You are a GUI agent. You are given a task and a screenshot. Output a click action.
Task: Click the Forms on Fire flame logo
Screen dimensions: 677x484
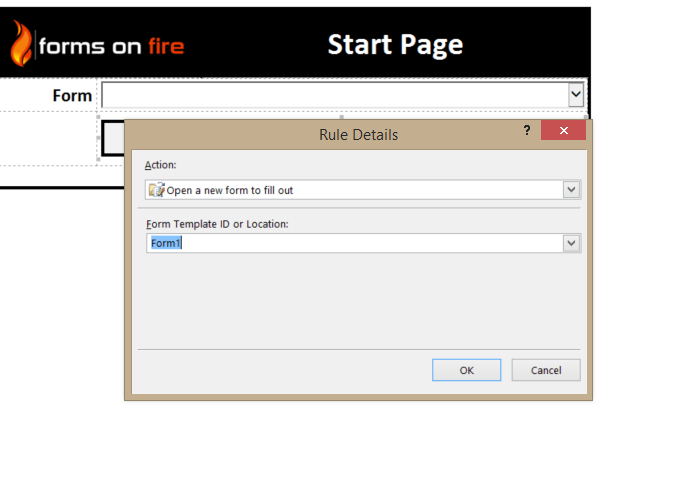(22, 44)
